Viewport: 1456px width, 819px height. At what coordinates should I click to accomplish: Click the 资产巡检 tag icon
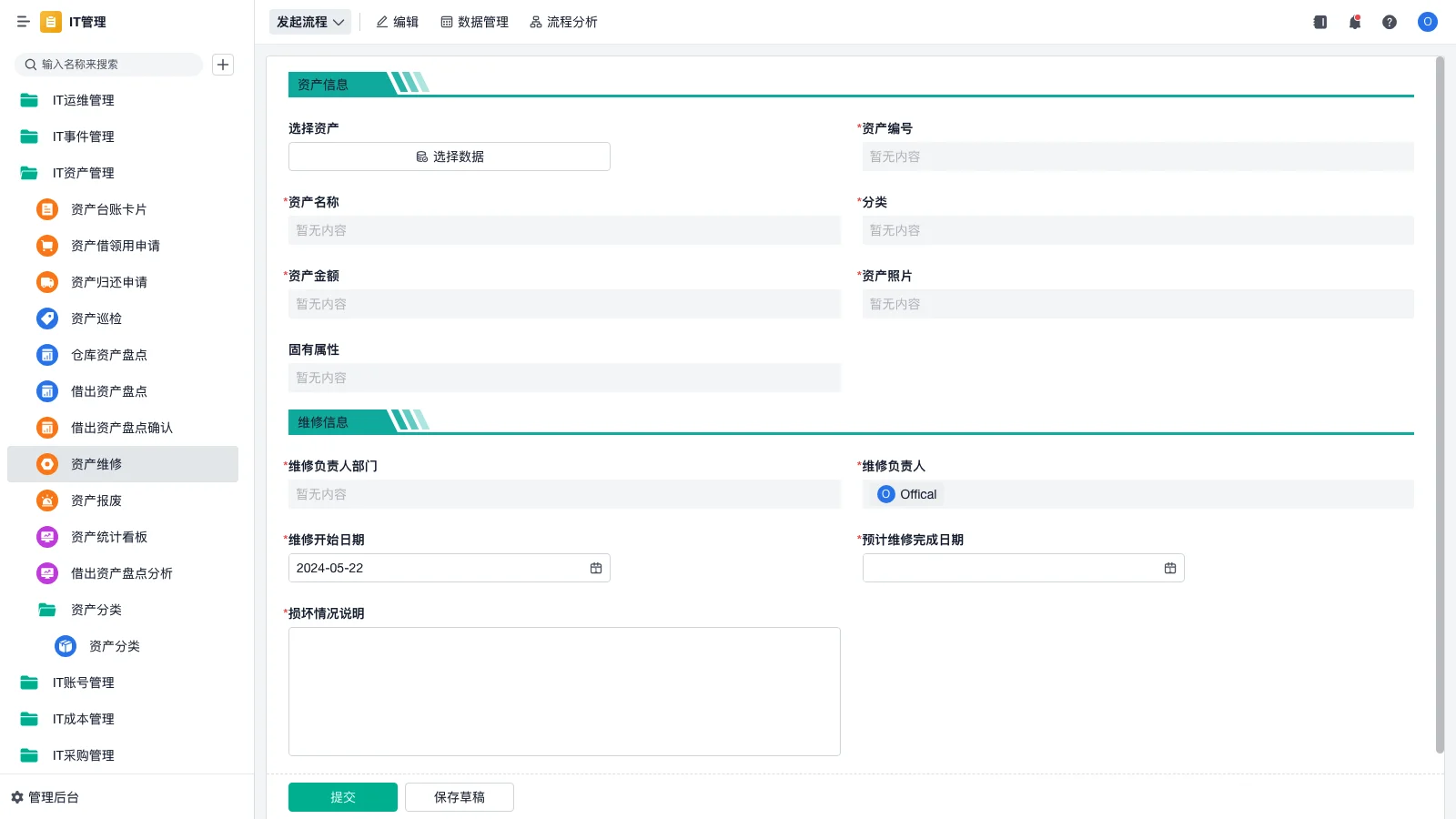[x=47, y=318]
